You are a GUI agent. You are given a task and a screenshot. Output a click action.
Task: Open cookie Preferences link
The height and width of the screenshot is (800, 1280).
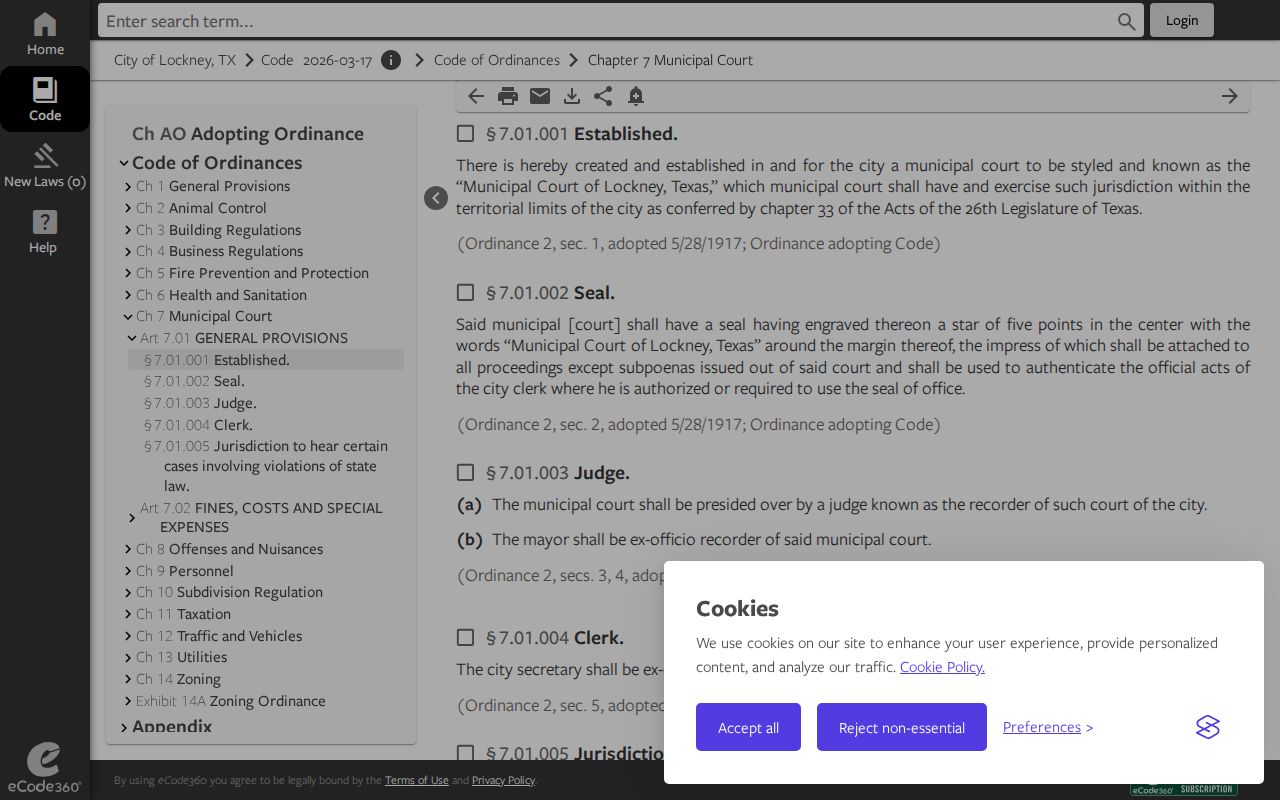(x=1042, y=727)
